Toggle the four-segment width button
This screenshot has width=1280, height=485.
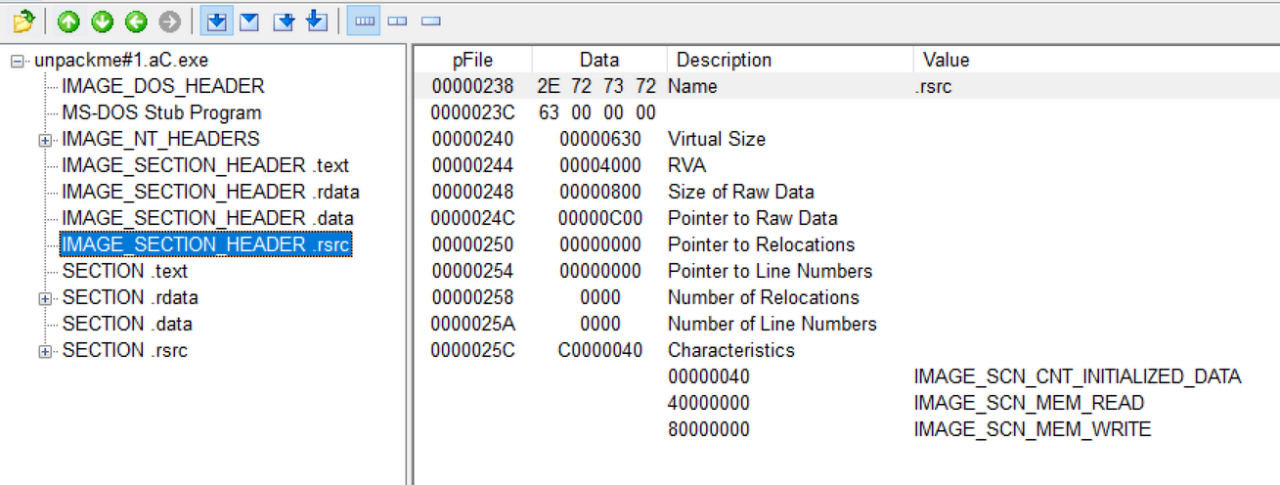coord(363,20)
